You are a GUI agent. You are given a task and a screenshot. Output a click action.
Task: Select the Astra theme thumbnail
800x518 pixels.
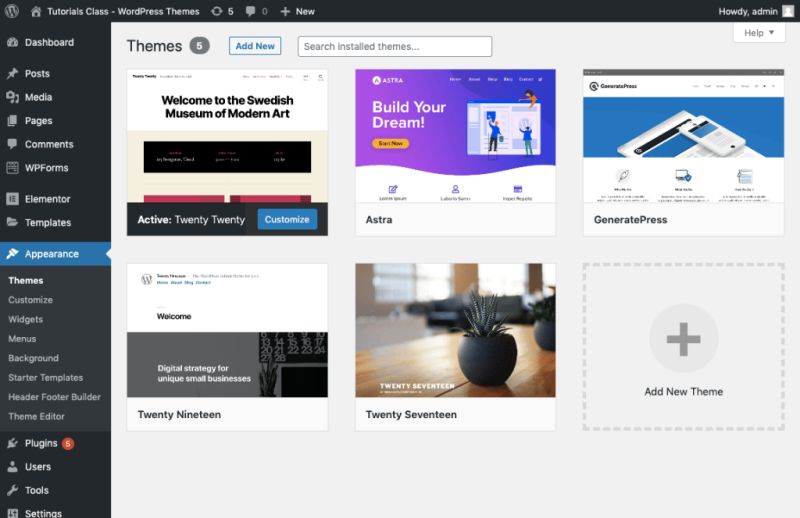[x=455, y=136]
